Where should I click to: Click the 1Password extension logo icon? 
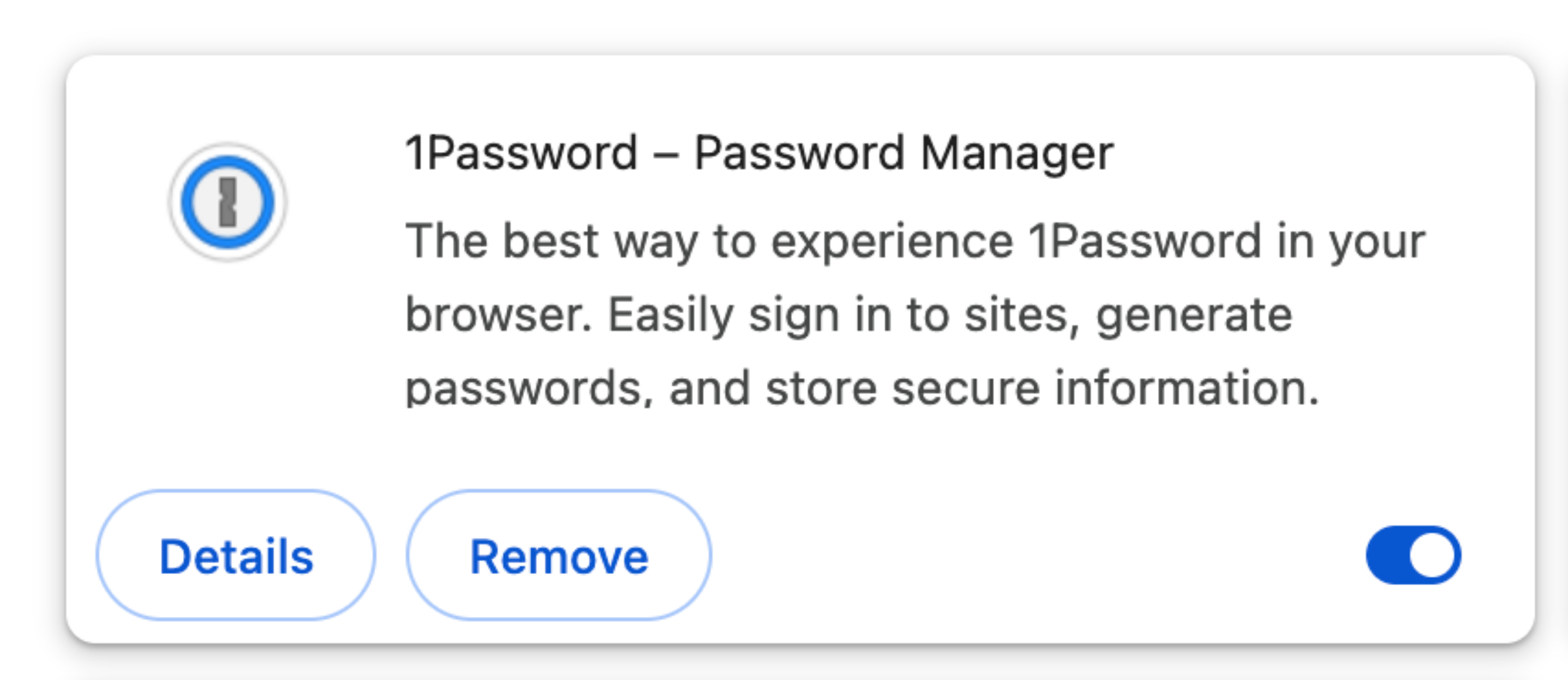coord(228,202)
